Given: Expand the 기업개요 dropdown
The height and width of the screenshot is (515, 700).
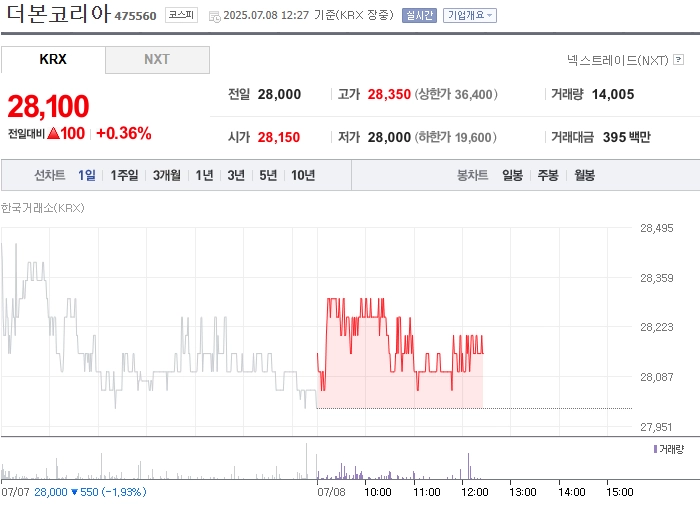Looking at the screenshot, I should 470,16.
